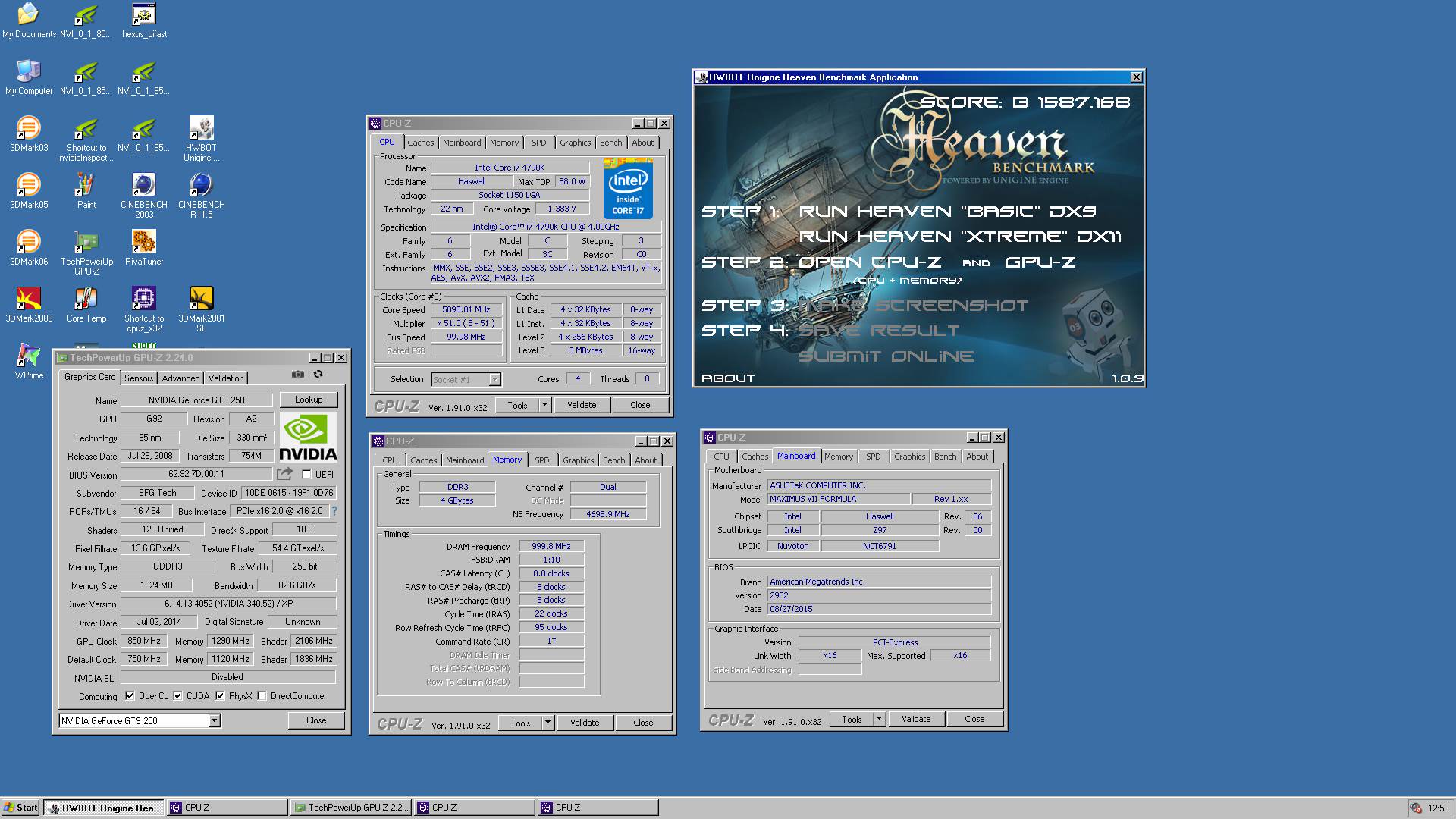Screen dimensions: 1456x819
Task: Click NVIDIA logo in GPU-Z
Action: [x=308, y=438]
